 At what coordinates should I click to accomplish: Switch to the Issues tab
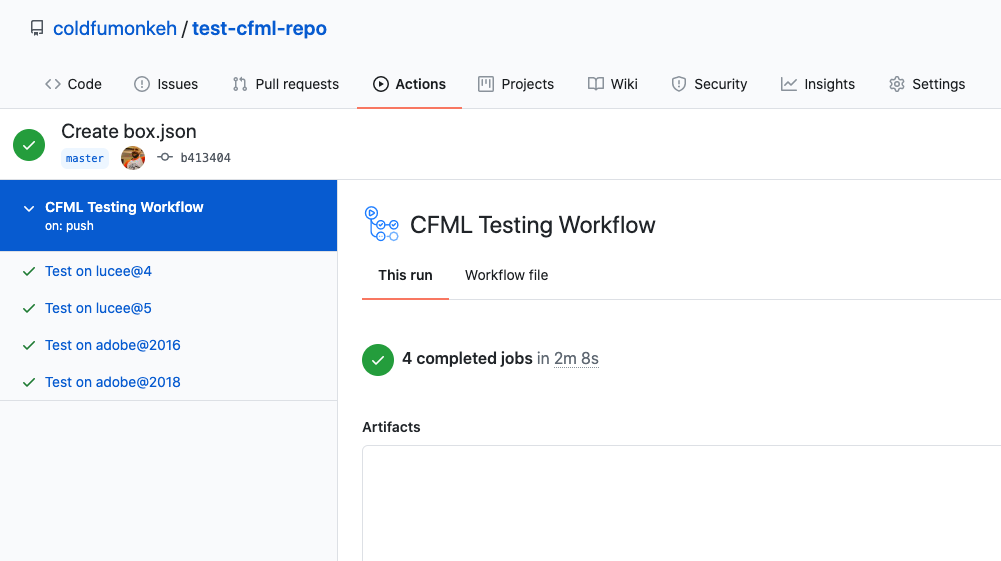pos(166,84)
